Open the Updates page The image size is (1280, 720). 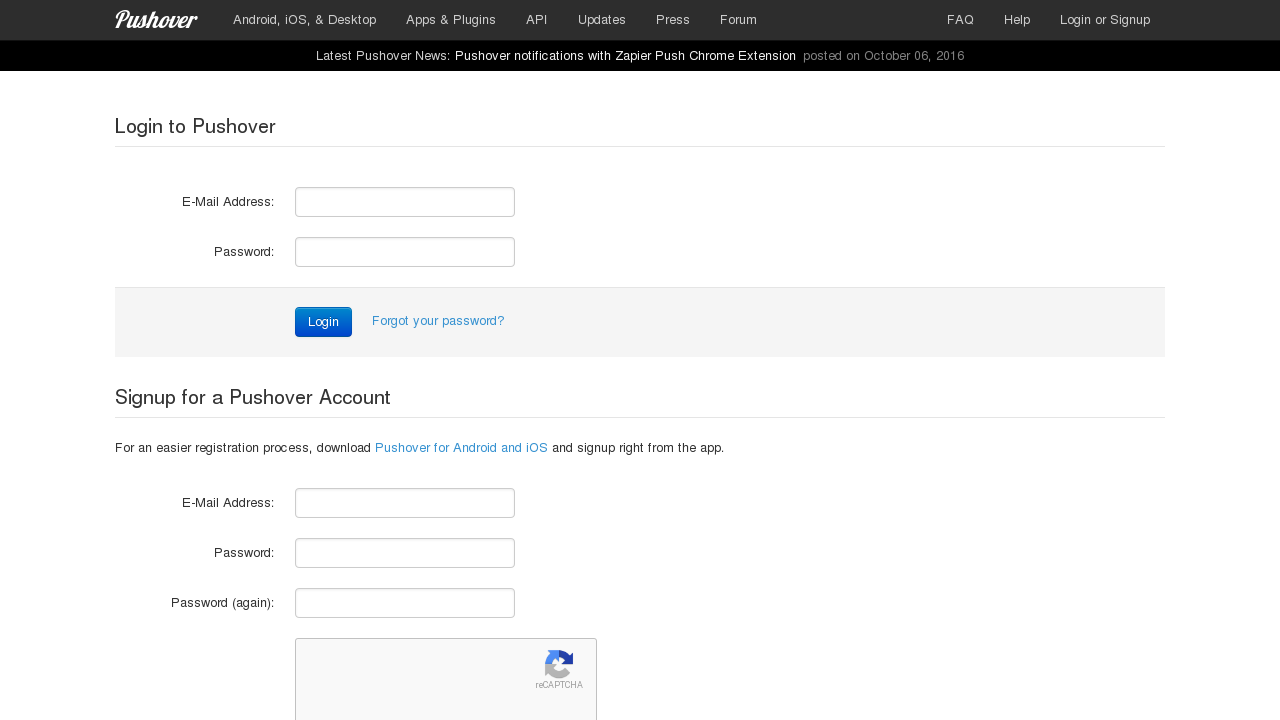tap(602, 20)
